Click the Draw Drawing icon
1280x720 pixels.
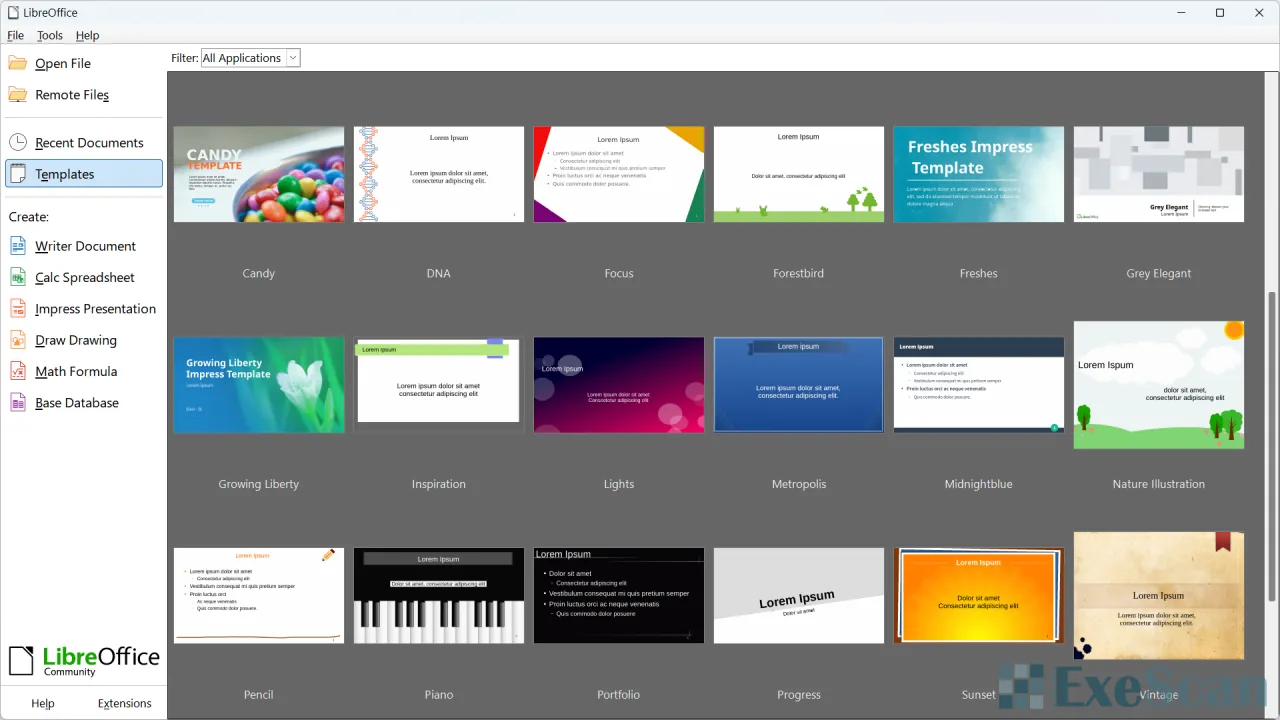tap(18, 340)
